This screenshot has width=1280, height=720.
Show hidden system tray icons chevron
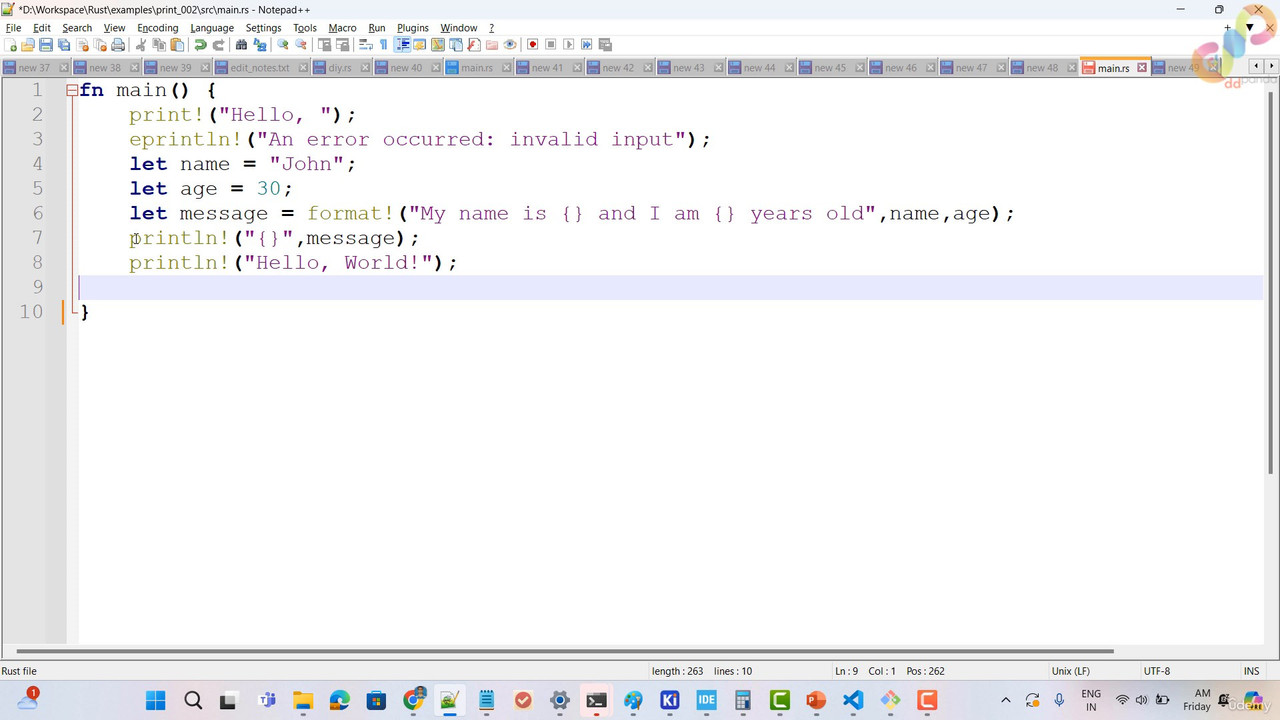(x=1005, y=700)
